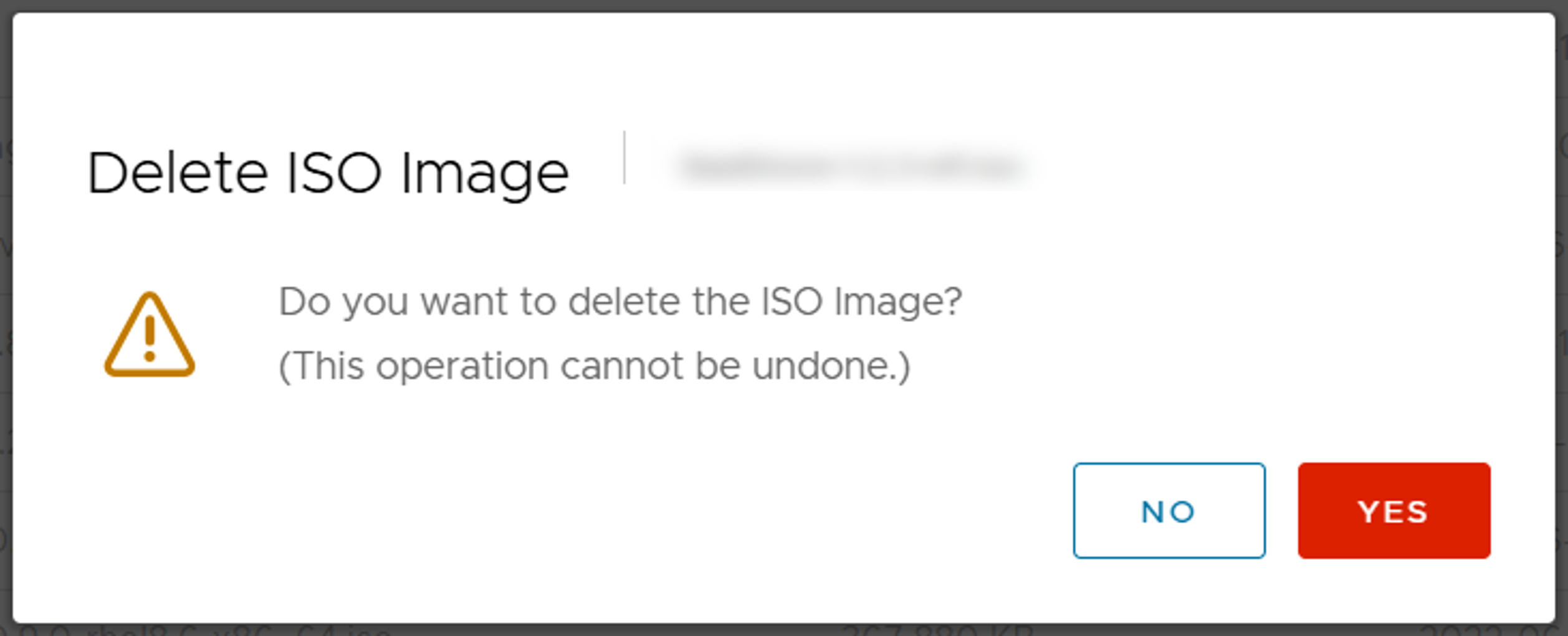The height and width of the screenshot is (636, 1568).
Task: Click the "Delete ISO Image" dialog title
Action: tap(328, 173)
